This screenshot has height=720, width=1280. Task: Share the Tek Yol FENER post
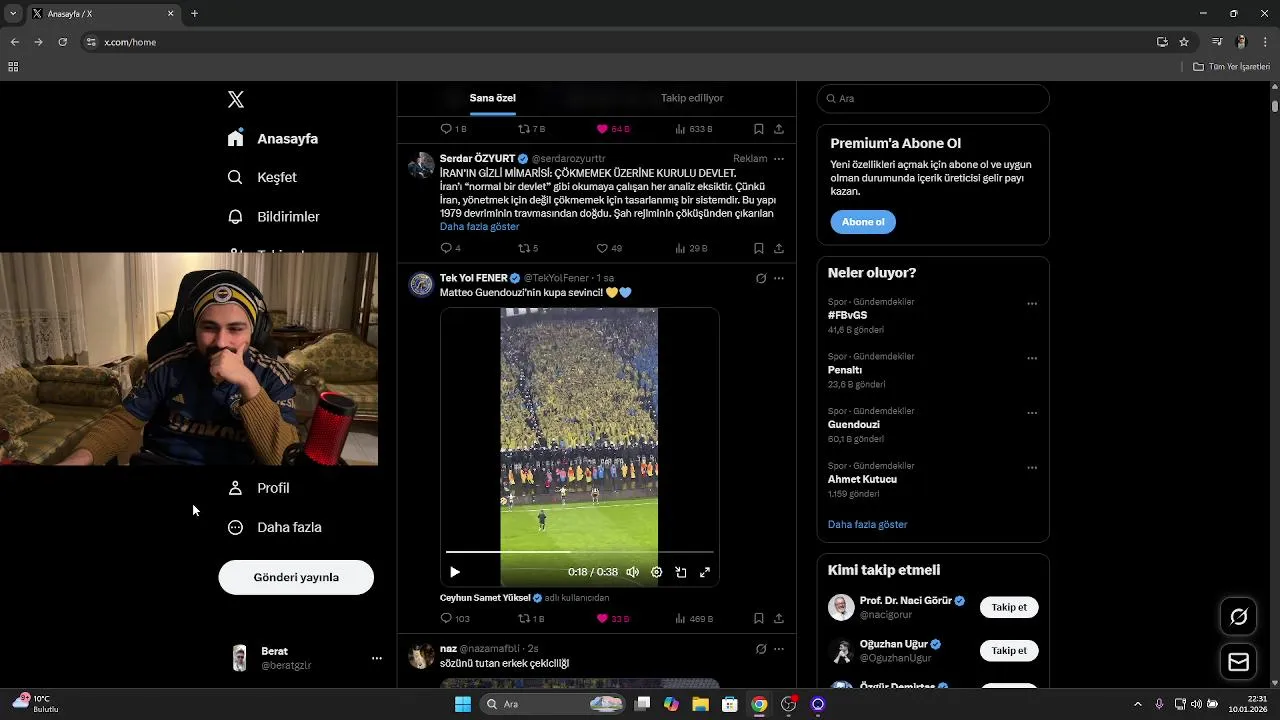pyautogui.click(x=779, y=619)
